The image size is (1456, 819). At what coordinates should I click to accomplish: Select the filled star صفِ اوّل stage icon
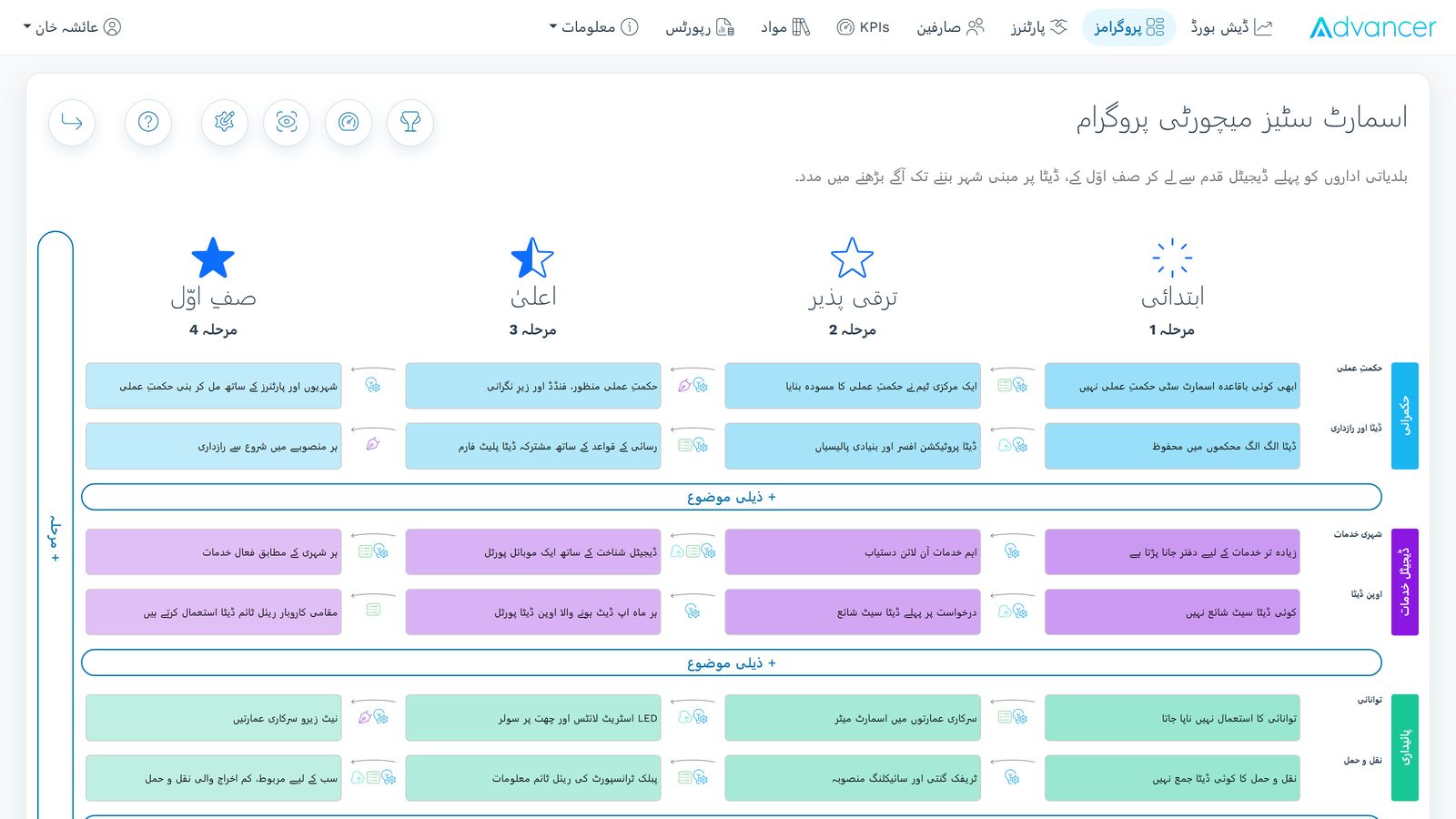click(x=213, y=258)
